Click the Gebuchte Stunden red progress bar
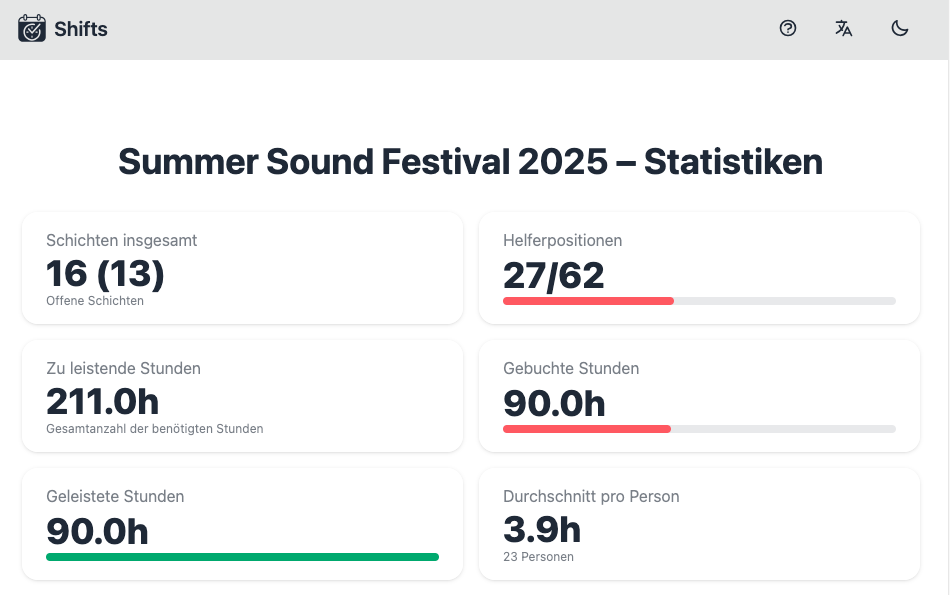This screenshot has width=950, height=595. coord(587,429)
